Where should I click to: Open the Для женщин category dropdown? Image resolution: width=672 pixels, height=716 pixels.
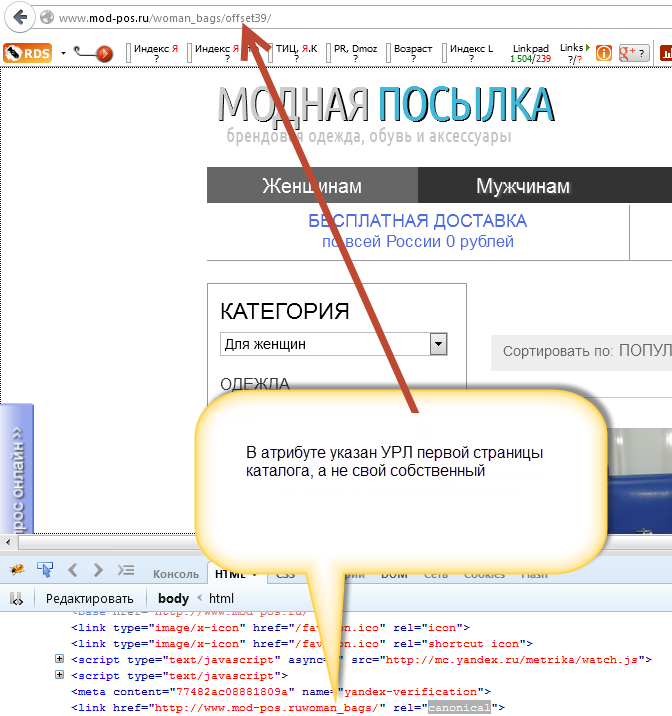pos(334,344)
